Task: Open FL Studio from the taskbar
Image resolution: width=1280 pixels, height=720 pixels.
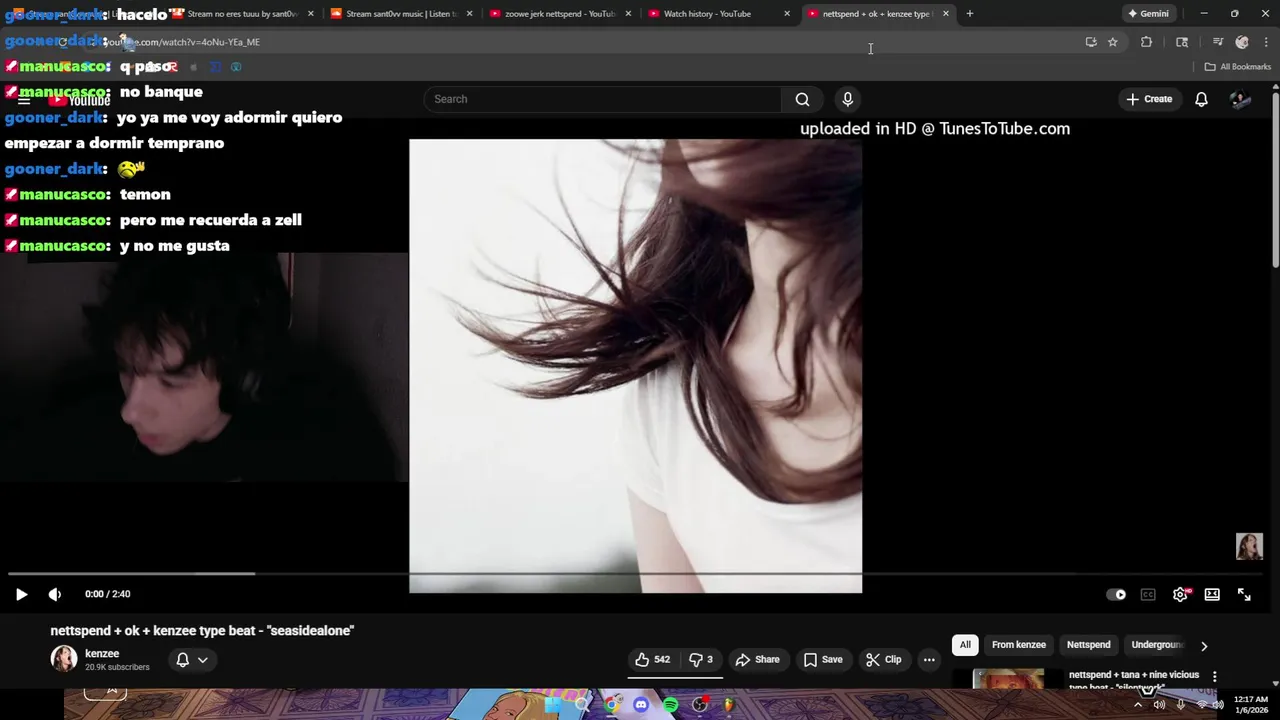Action: [729, 705]
